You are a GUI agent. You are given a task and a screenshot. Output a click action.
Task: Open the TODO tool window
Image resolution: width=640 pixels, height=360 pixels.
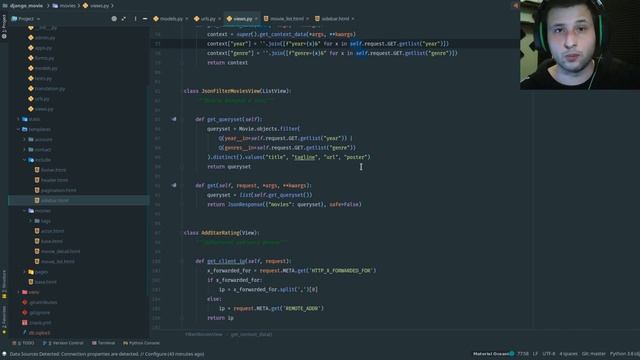[23, 343]
